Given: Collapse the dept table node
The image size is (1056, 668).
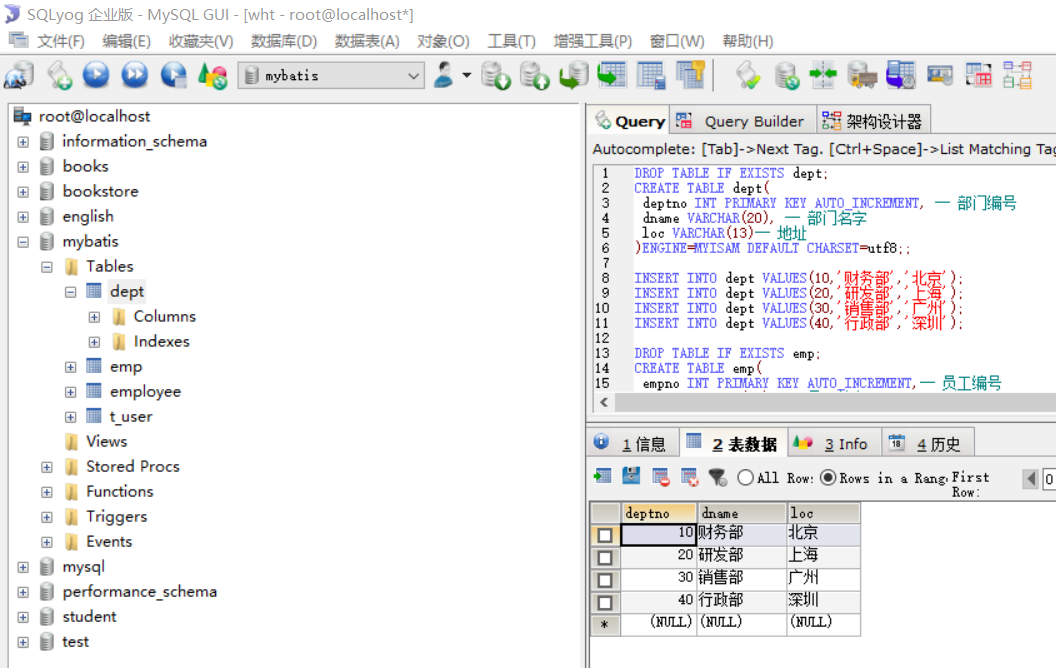Looking at the screenshot, I should pyautogui.click(x=68, y=291).
